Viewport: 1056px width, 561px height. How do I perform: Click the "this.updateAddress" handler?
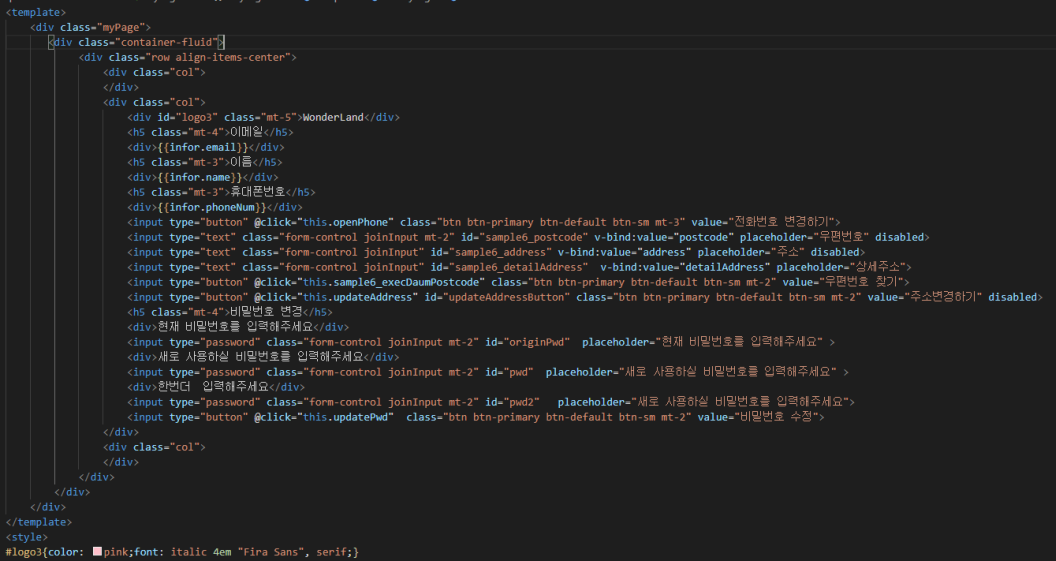point(358,297)
